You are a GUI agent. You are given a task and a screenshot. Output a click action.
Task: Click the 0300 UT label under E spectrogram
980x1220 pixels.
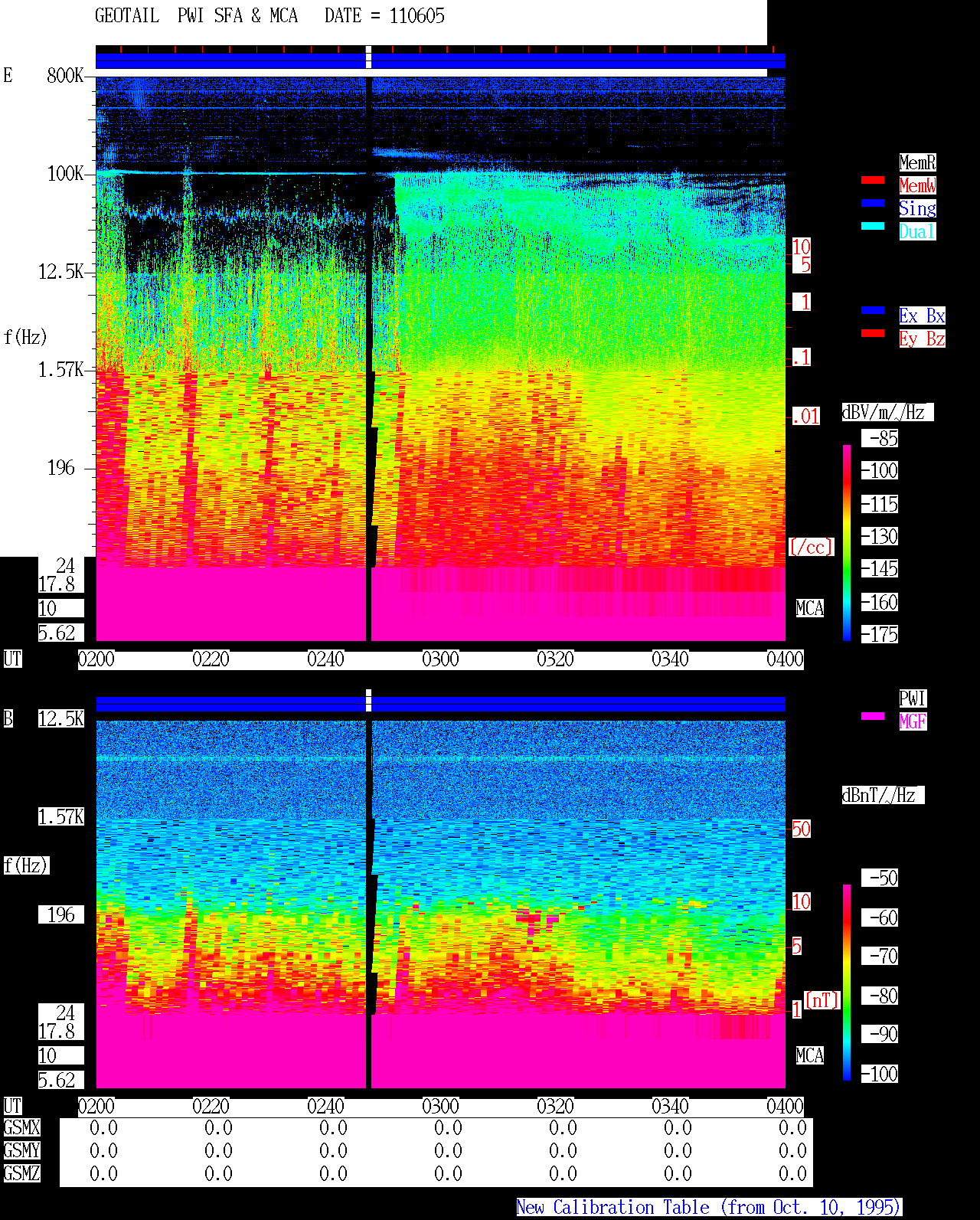(x=440, y=659)
